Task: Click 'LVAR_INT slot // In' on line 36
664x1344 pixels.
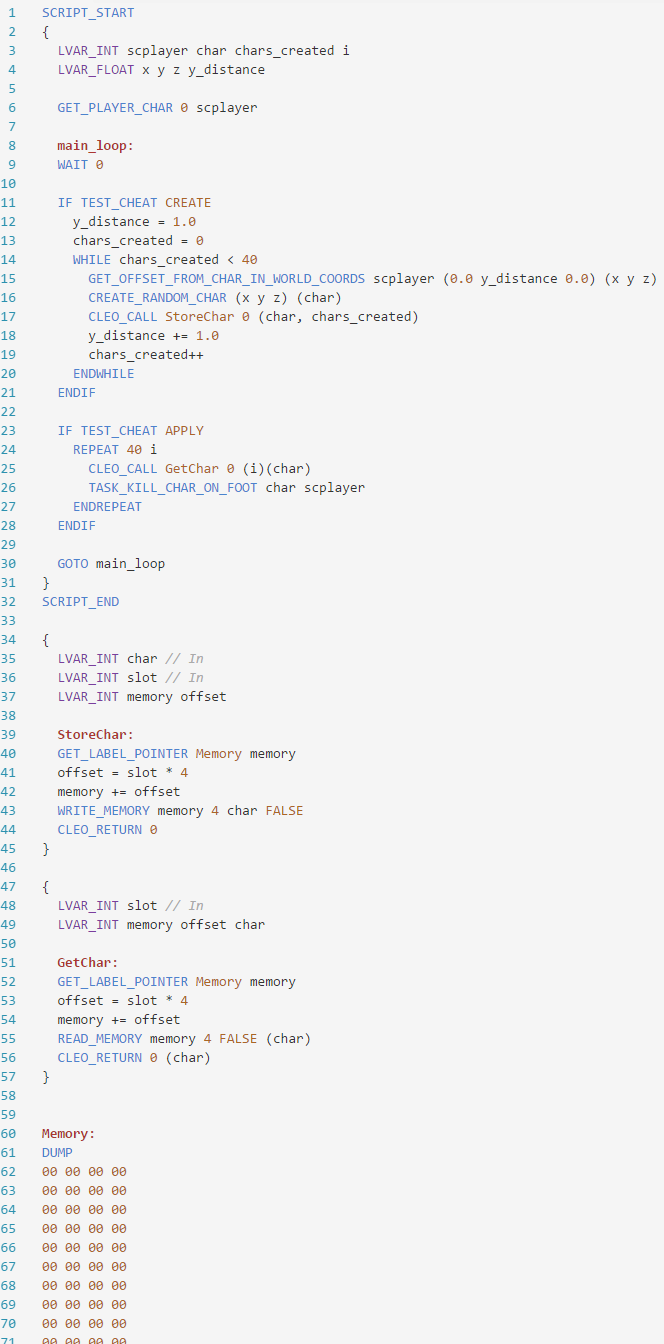Action: click(x=130, y=678)
